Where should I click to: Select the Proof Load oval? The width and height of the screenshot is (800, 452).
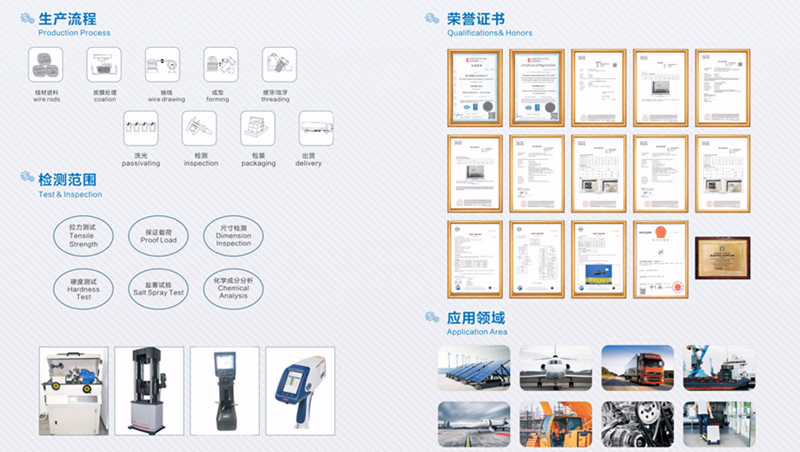click(158, 236)
